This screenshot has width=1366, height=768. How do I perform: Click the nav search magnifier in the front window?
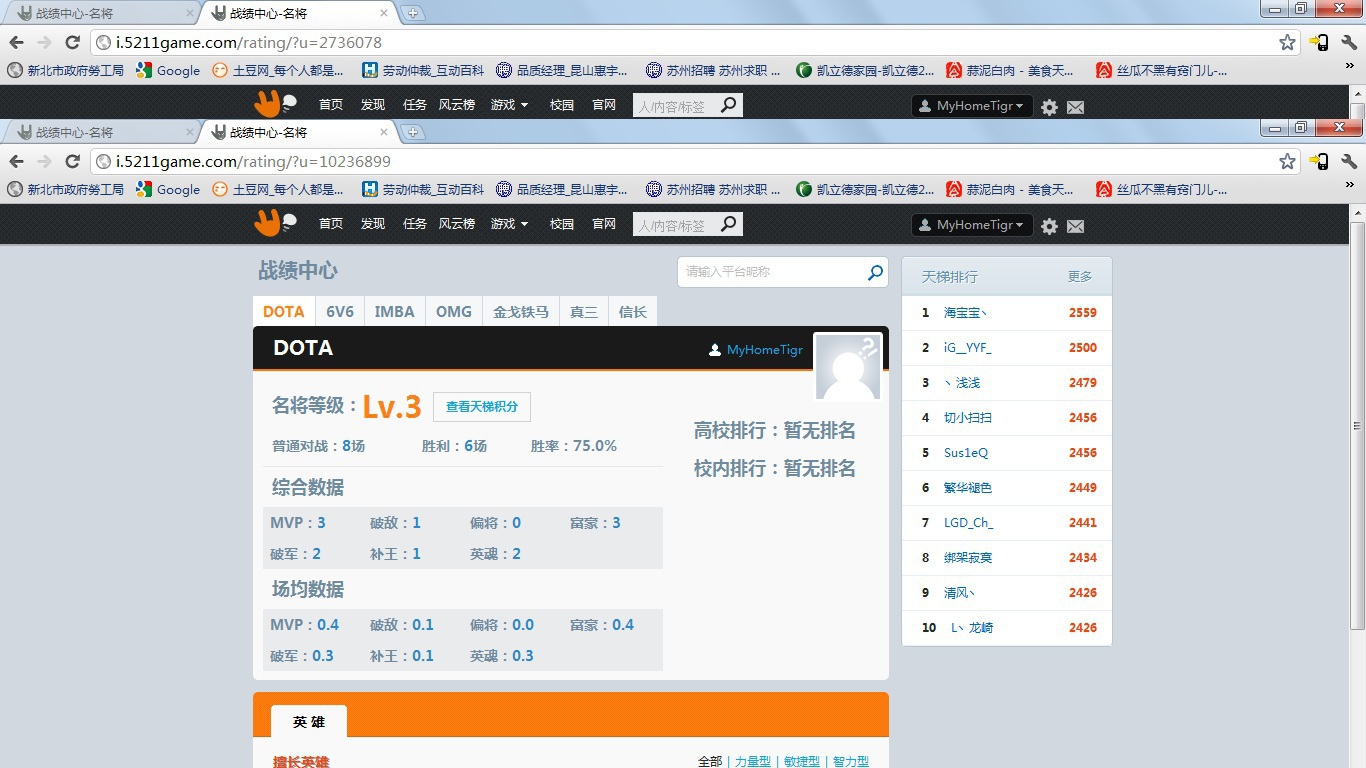point(729,224)
